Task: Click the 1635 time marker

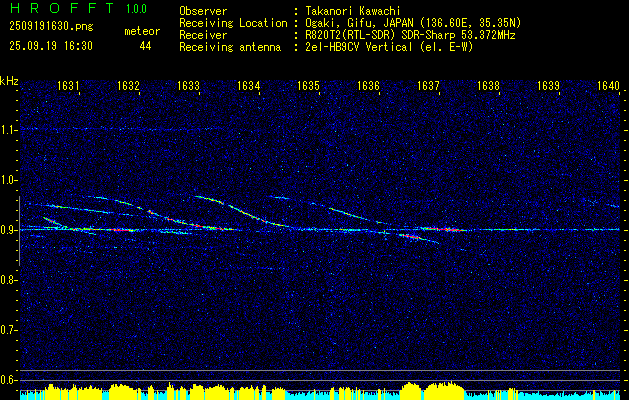Action: pyautogui.click(x=308, y=87)
